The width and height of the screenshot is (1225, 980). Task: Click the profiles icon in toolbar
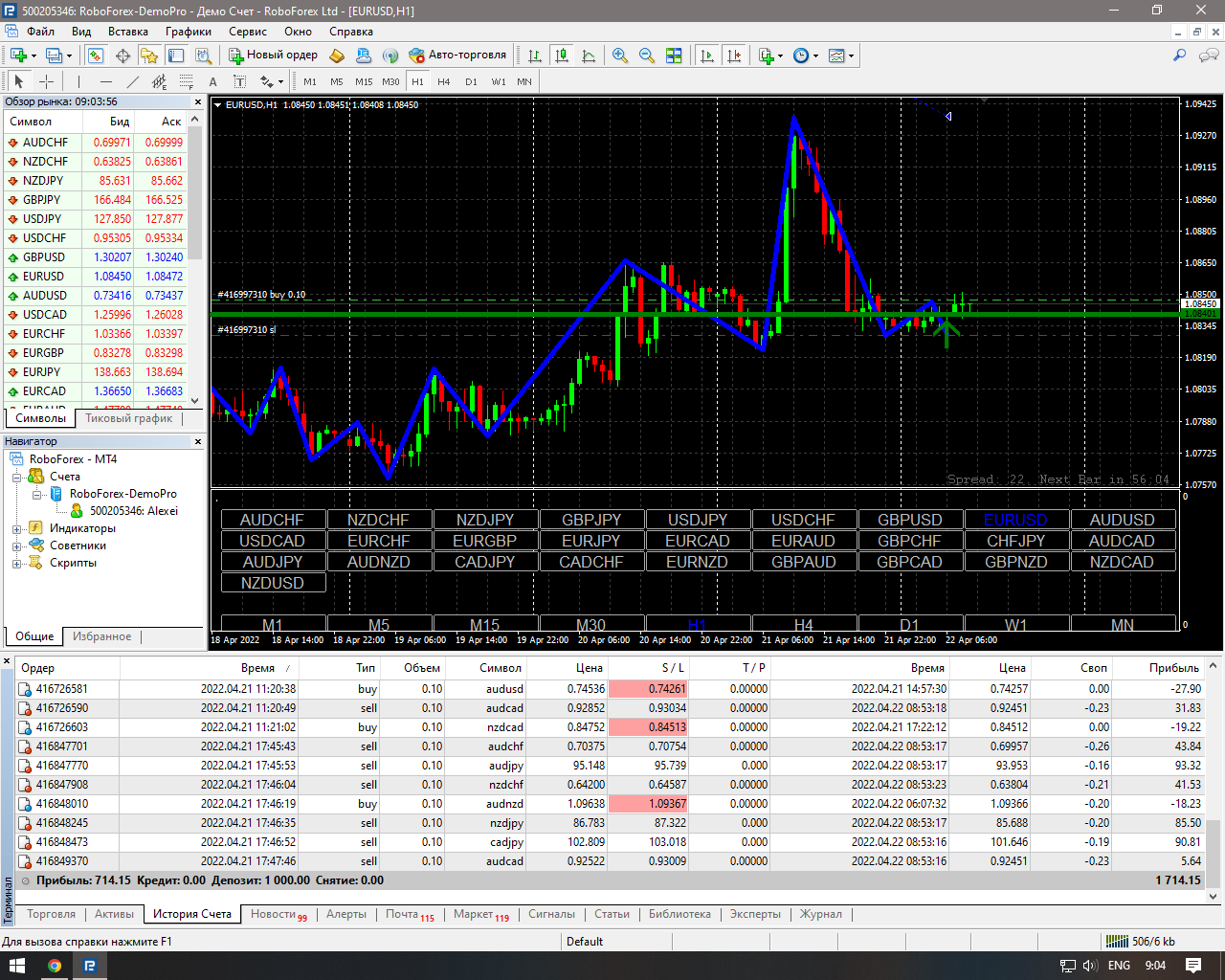pos(55,56)
